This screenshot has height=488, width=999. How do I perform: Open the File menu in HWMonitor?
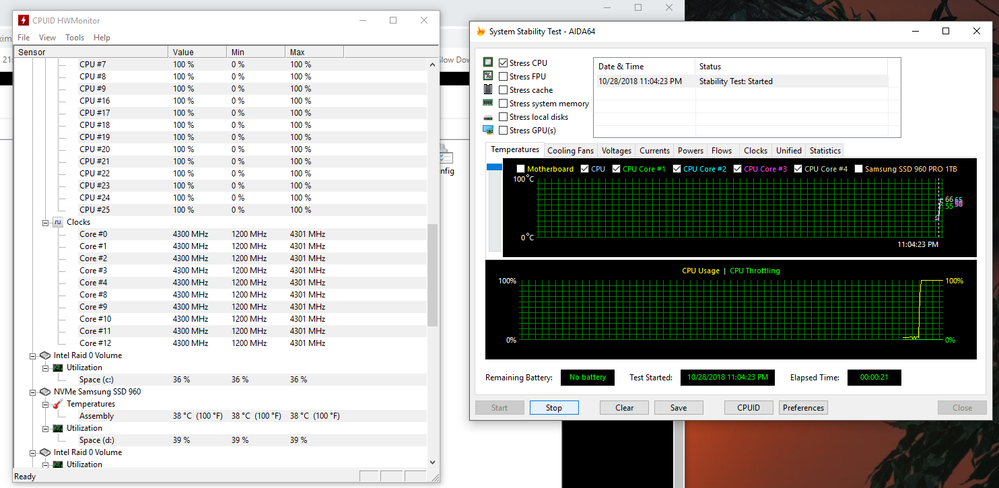(24, 38)
